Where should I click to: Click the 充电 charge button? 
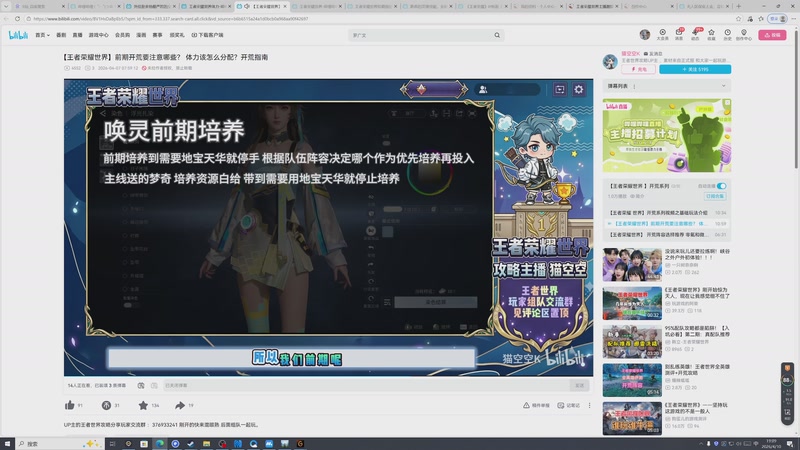click(x=638, y=69)
